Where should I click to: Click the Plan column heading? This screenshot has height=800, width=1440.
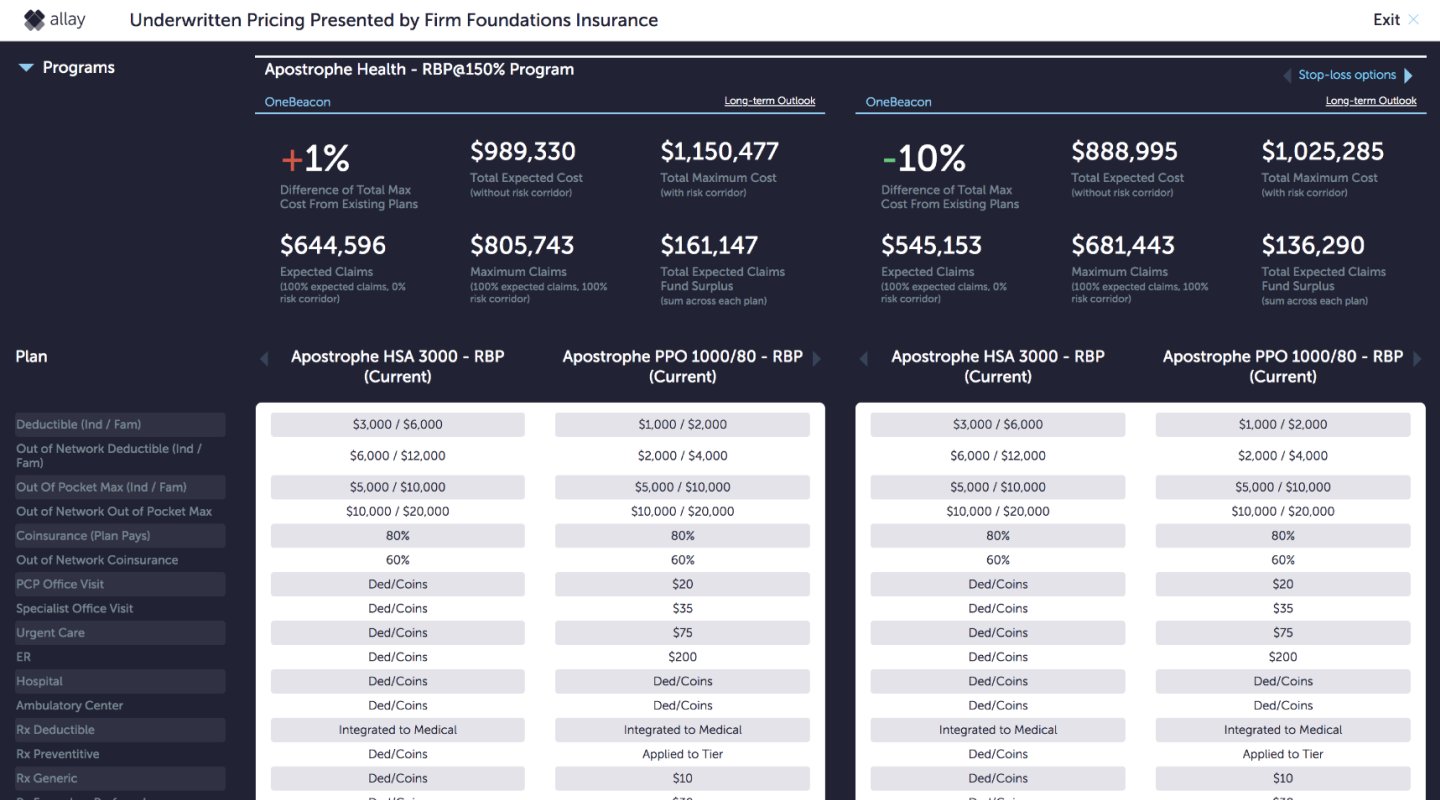pos(31,357)
